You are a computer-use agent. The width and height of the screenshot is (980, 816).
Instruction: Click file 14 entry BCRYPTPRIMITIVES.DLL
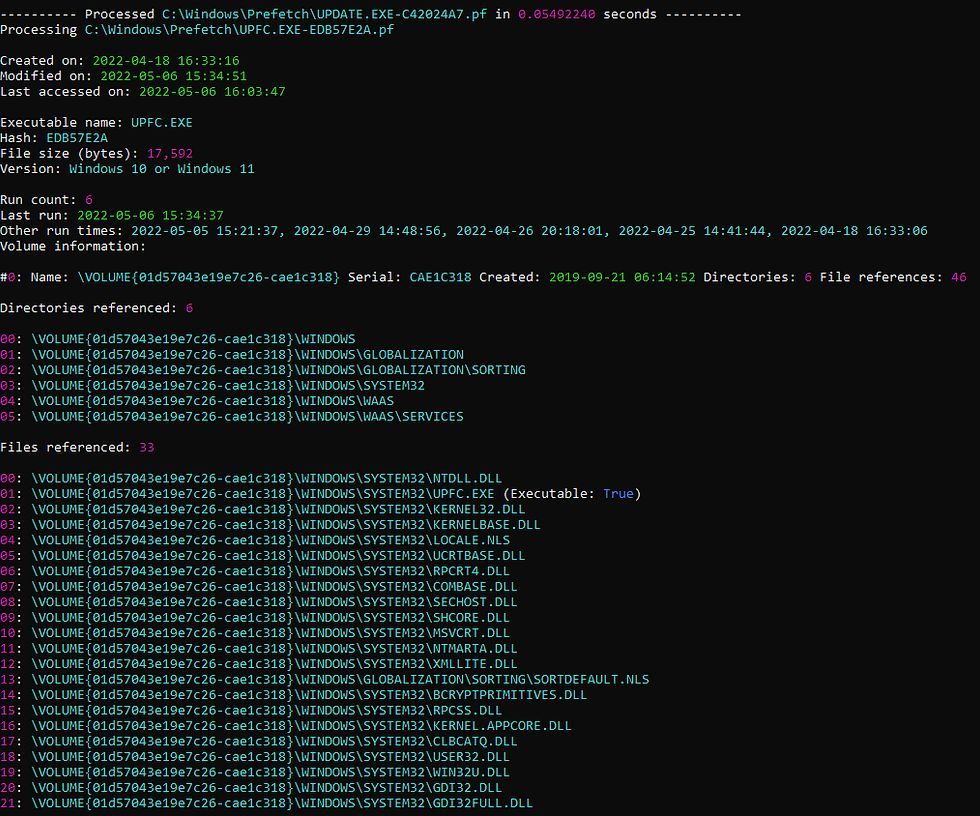point(294,695)
